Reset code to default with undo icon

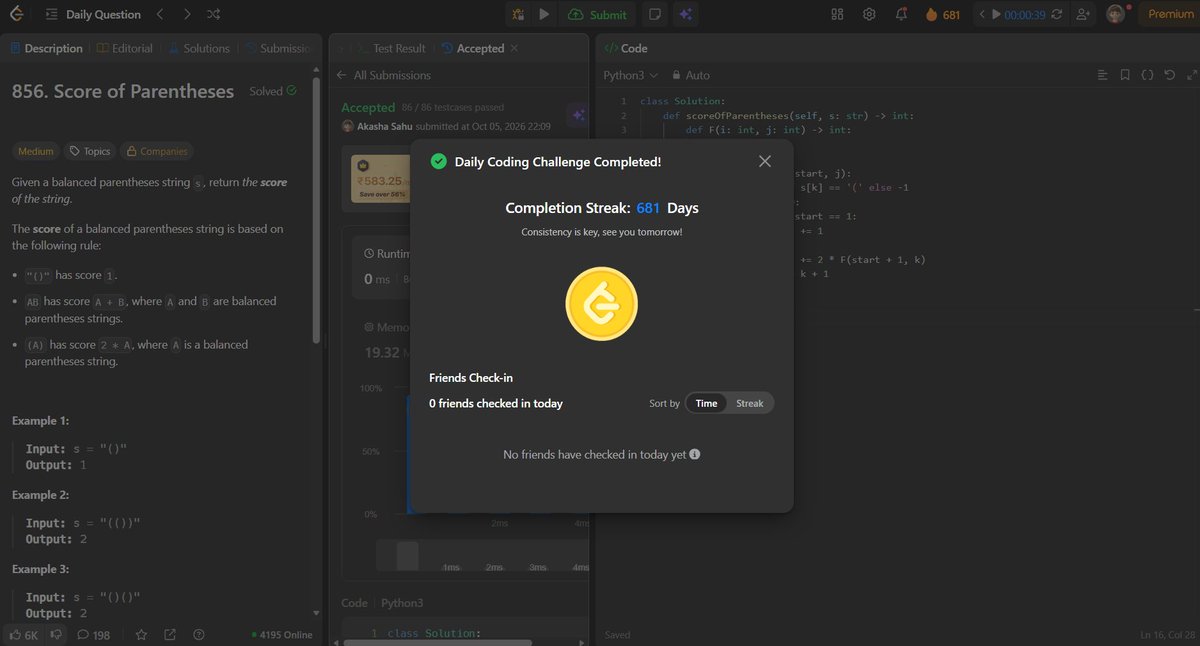coord(1169,75)
